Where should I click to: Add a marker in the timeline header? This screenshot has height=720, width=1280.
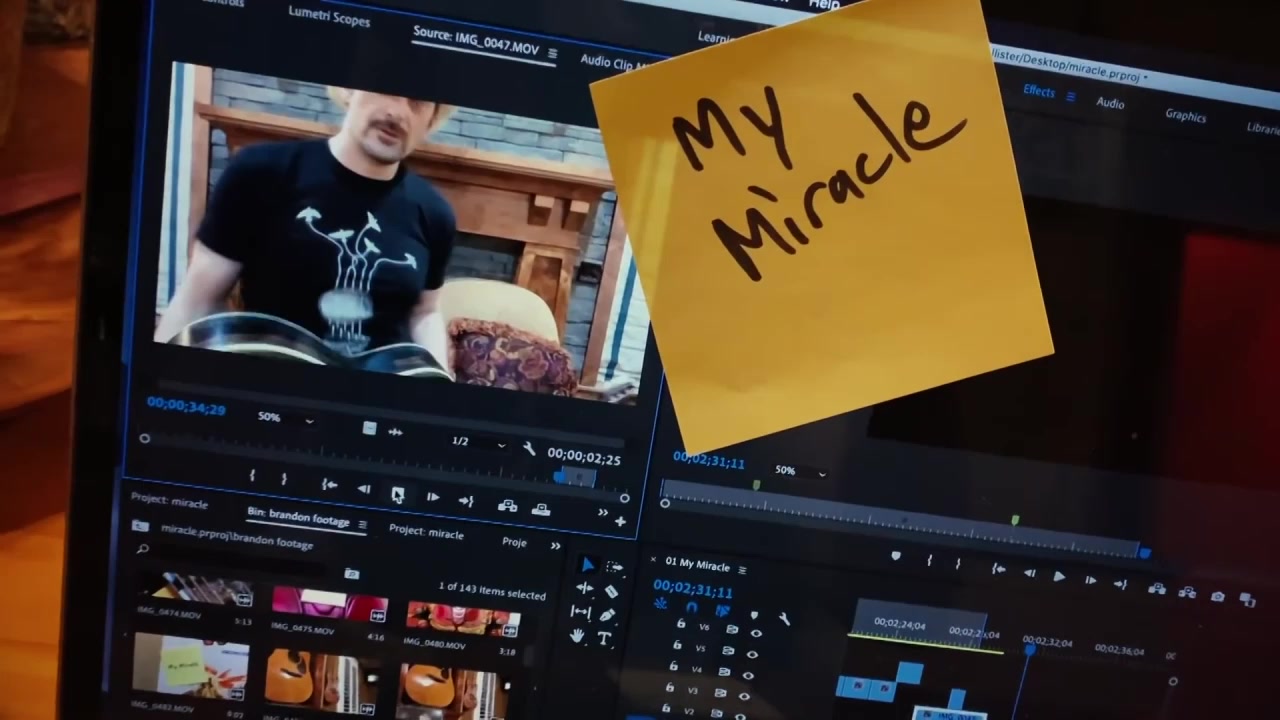754,616
